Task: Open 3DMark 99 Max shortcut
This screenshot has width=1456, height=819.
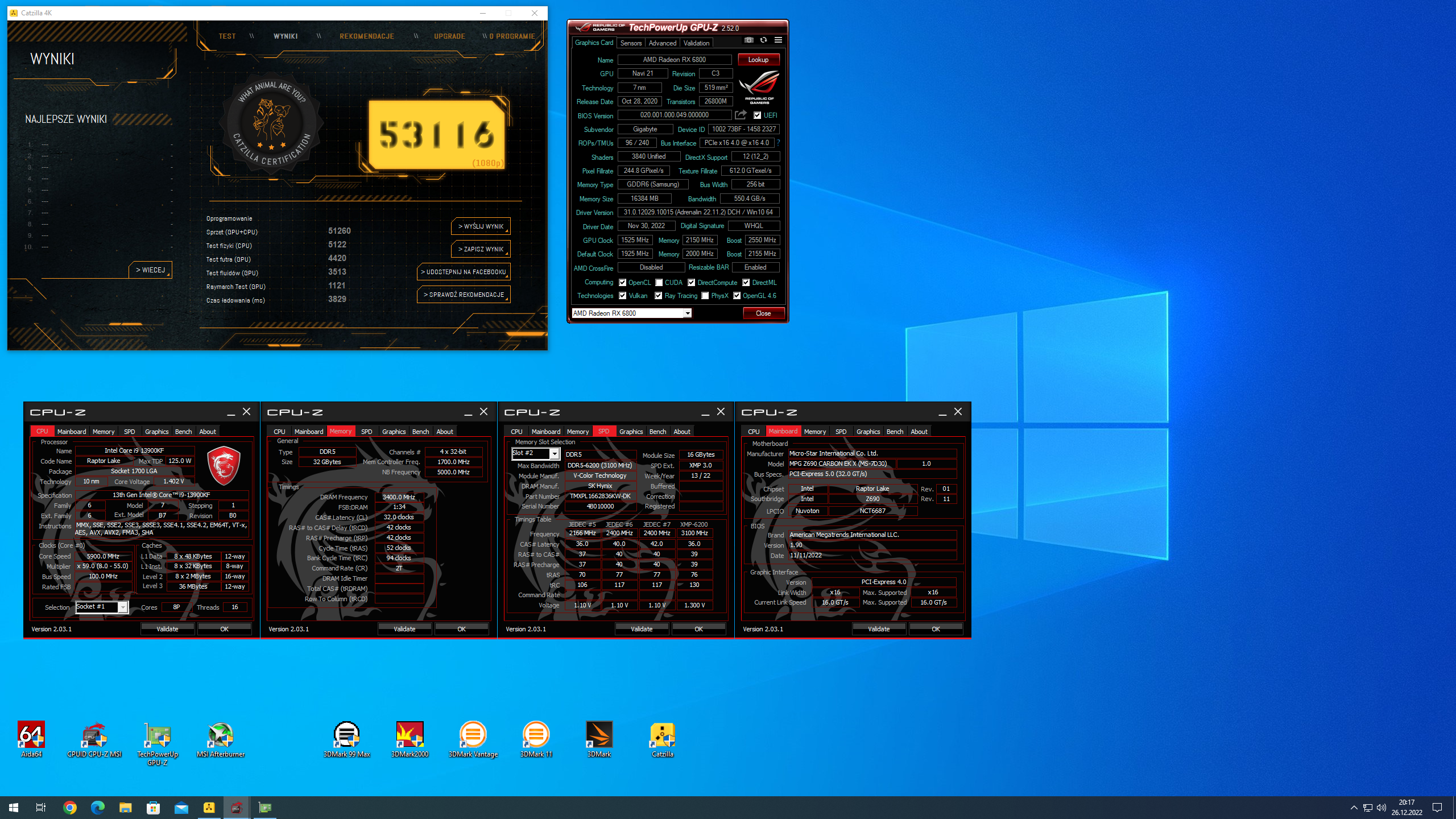Action: coord(347,739)
